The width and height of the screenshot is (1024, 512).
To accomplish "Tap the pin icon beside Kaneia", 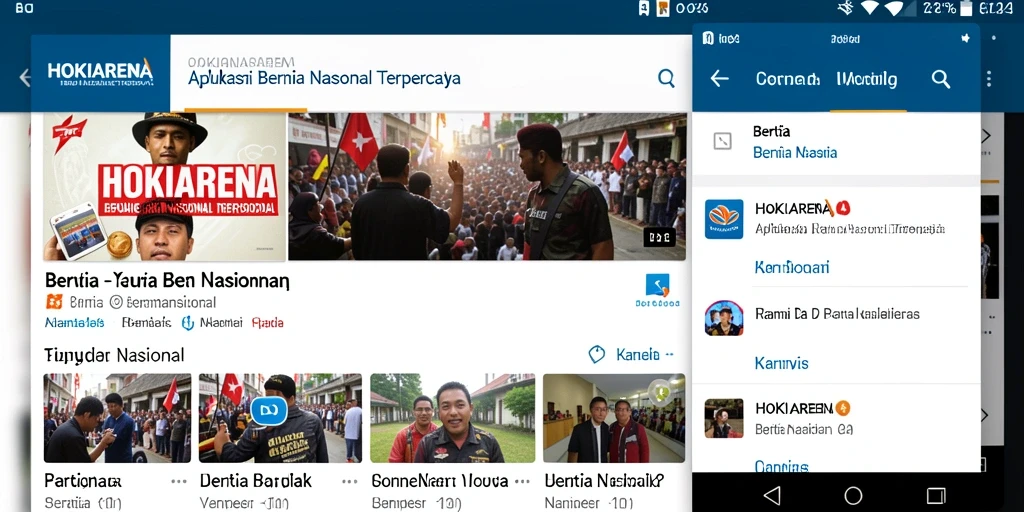I will point(596,355).
